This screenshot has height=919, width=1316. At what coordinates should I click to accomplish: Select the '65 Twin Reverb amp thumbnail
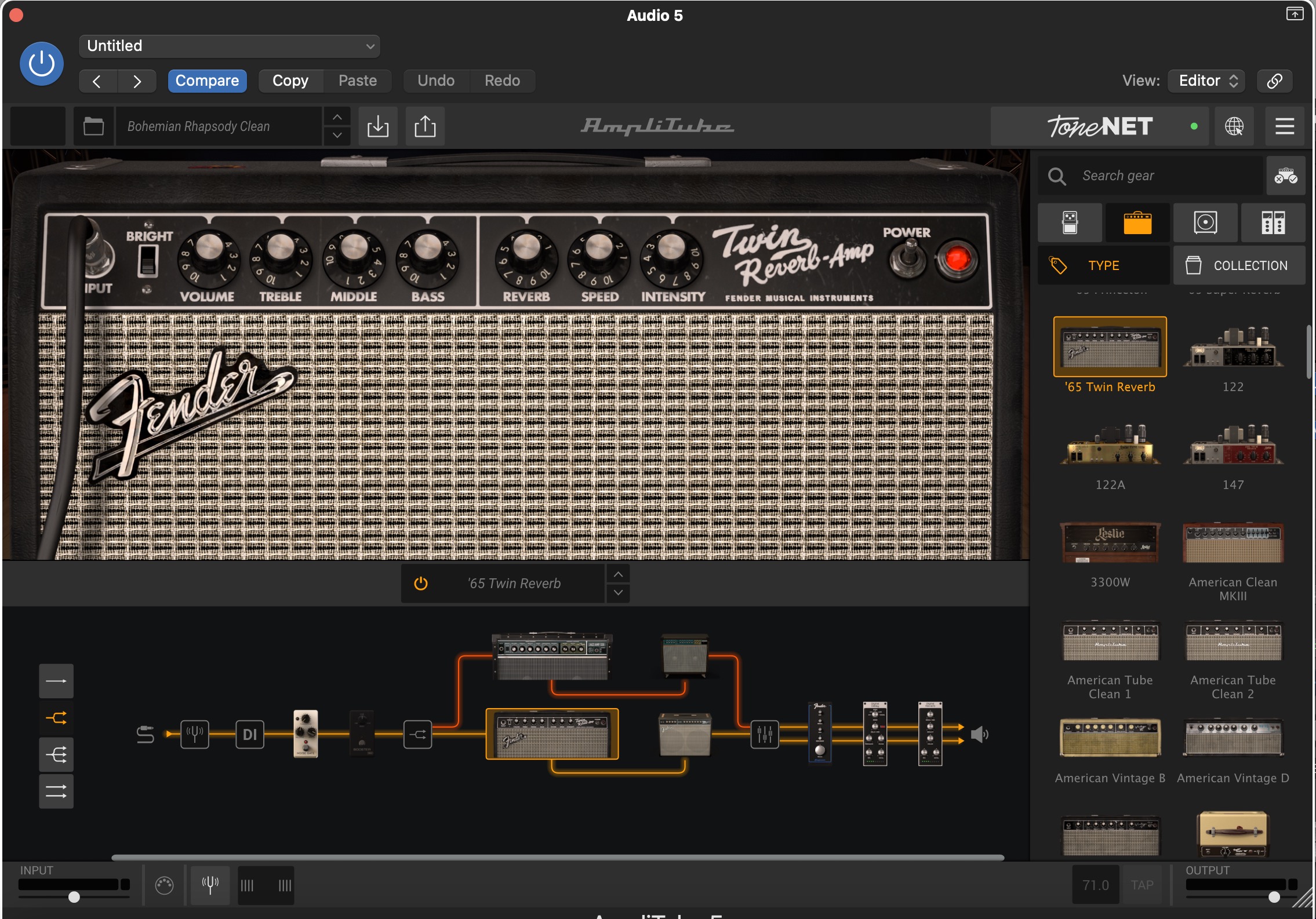pos(1110,347)
